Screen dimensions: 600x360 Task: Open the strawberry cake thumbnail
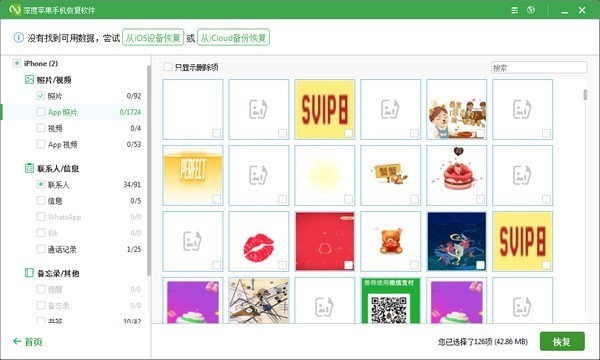pos(457,175)
